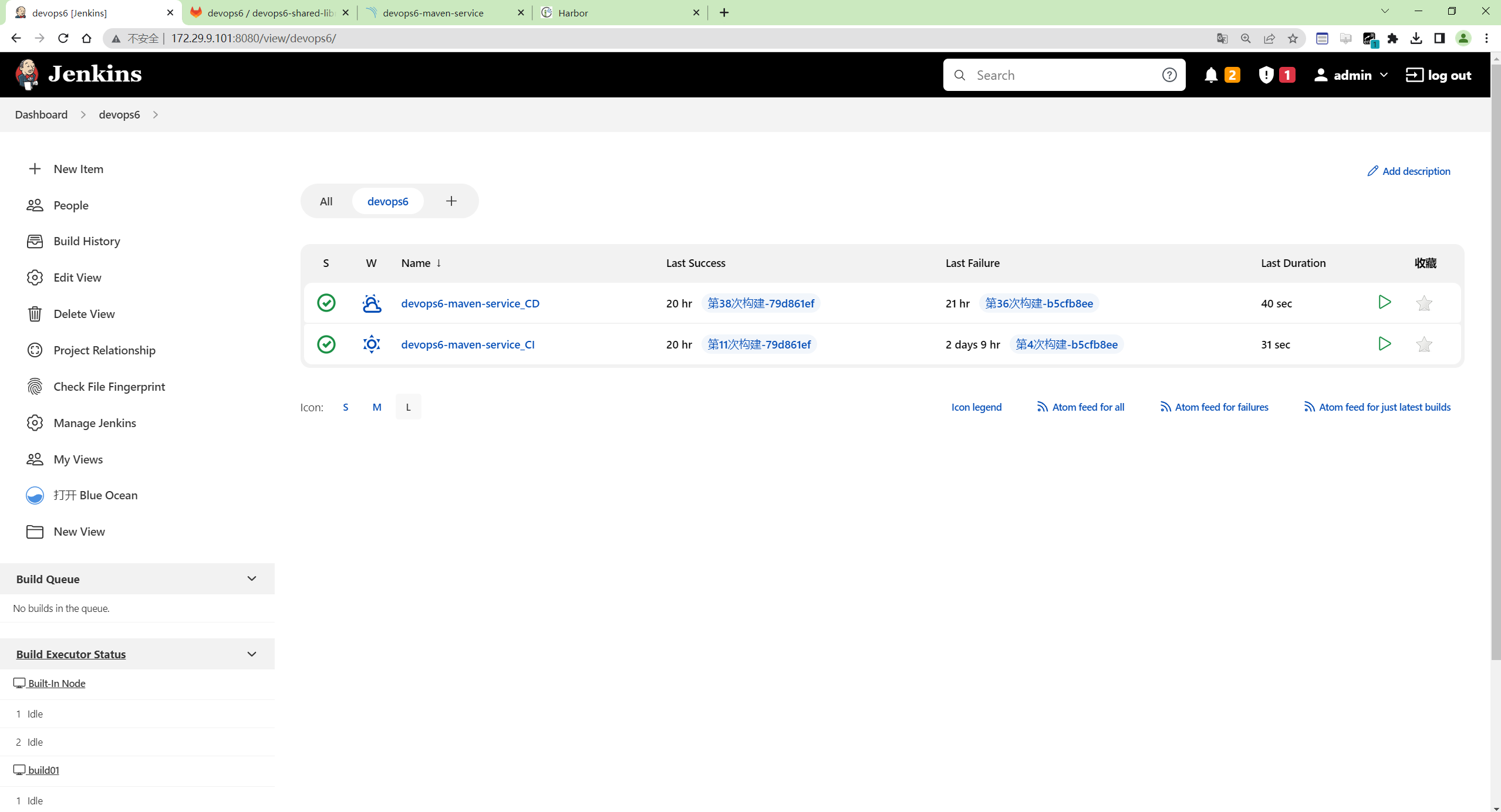Open the browser extensions puzzle icon
This screenshot has width=1501, height=812.
coord(1392,38)
